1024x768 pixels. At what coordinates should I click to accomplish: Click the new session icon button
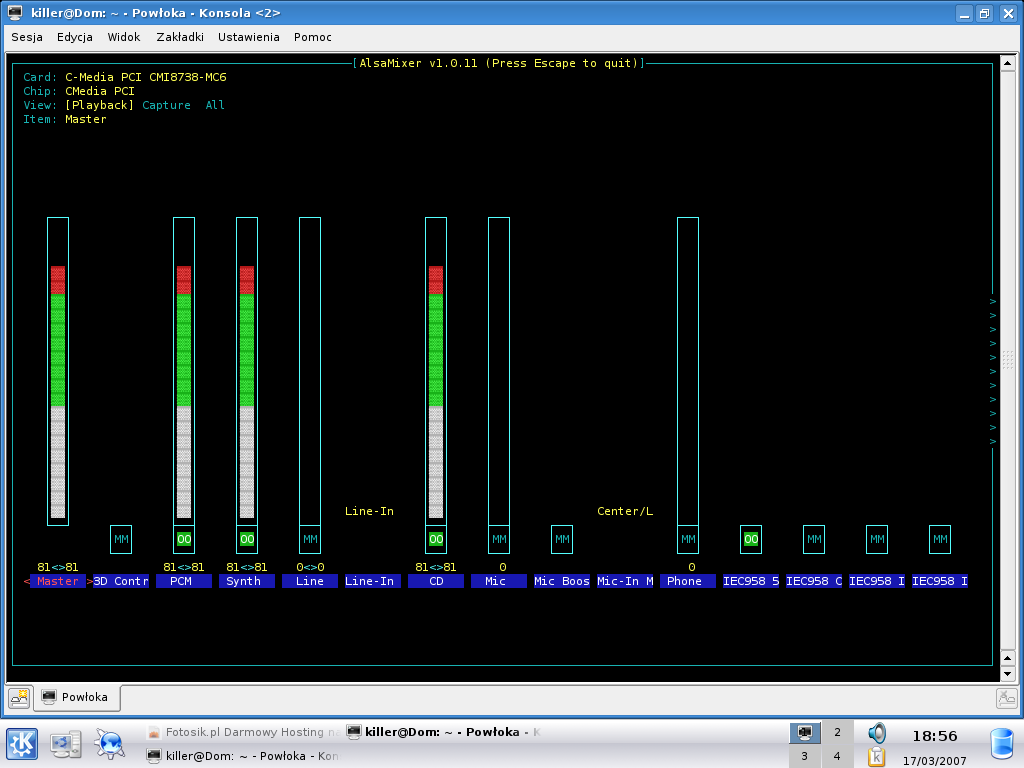19,698
